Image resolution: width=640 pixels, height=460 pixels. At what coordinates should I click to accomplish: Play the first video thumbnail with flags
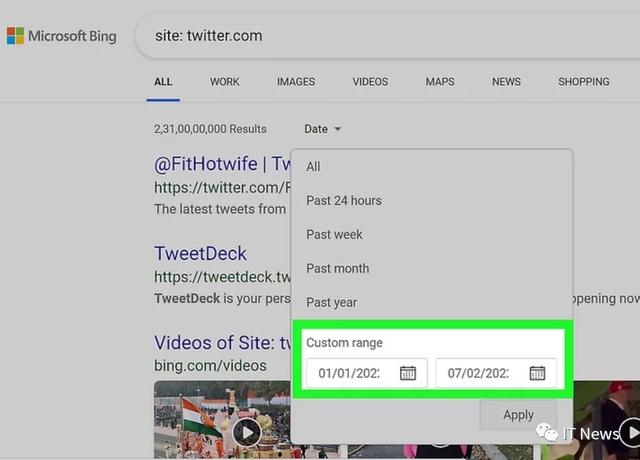tap(247, 432)
